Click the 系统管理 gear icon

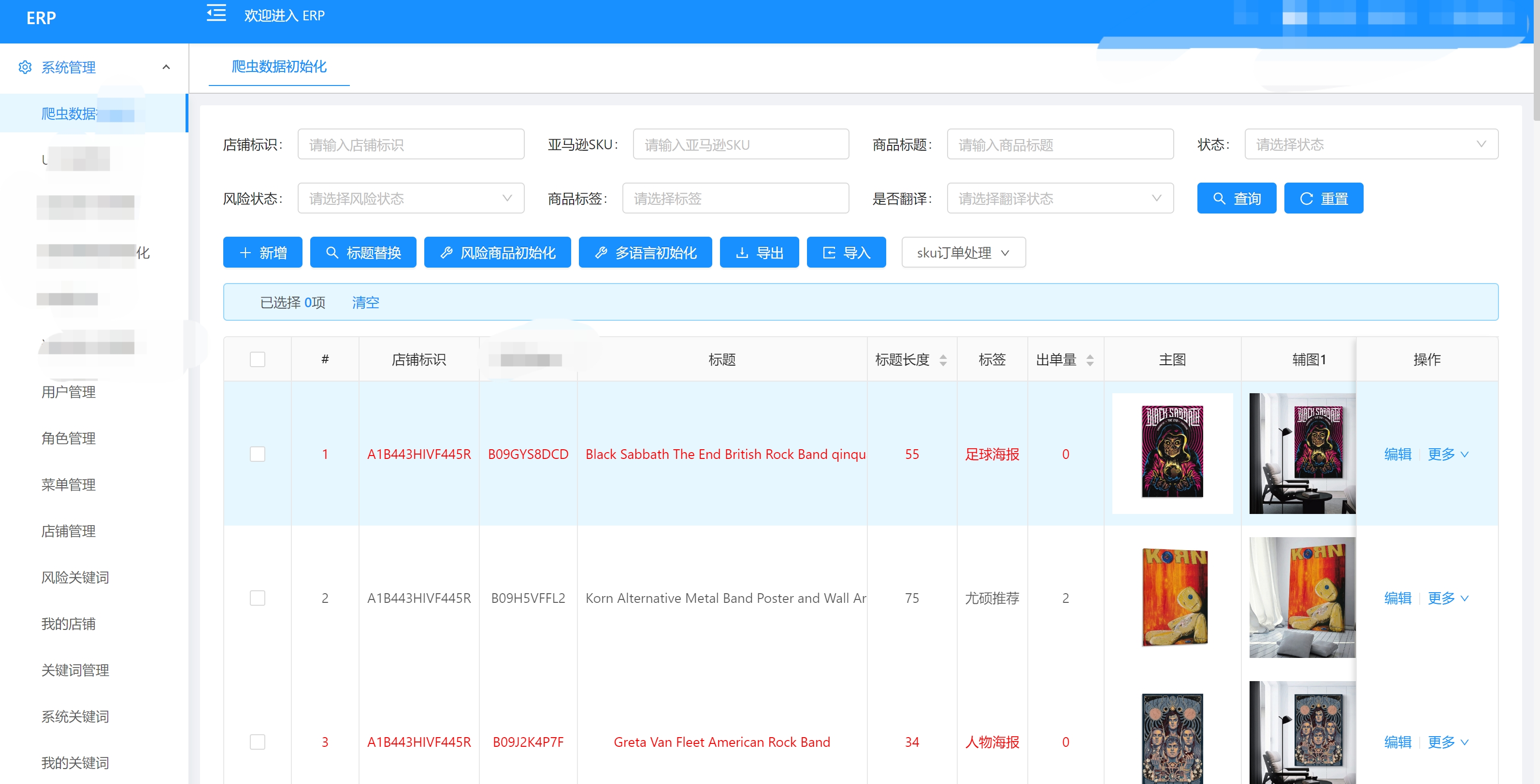25,67
